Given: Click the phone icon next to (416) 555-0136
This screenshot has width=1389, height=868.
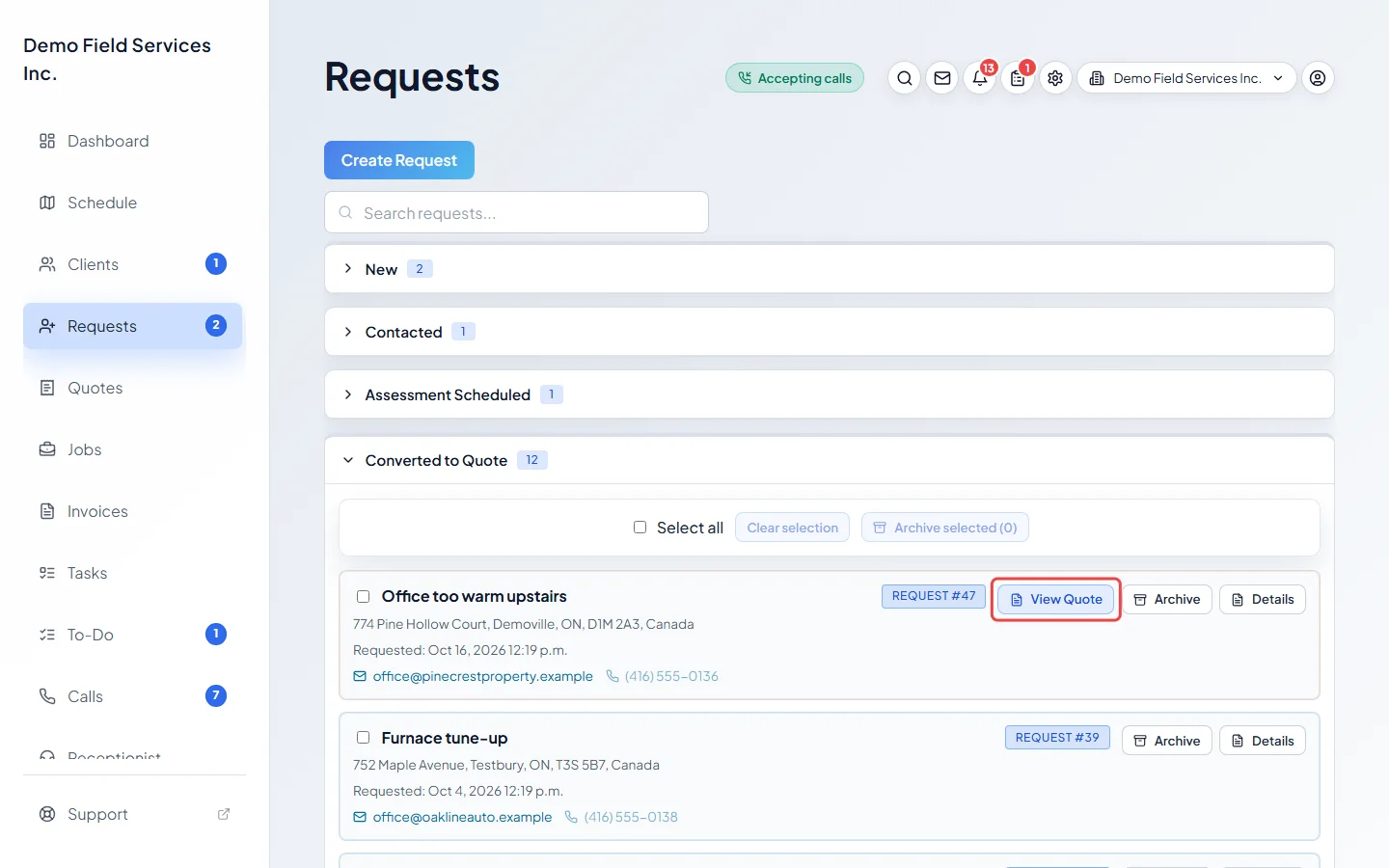Looking at the screenshot, I should click(x=613, y=676).
